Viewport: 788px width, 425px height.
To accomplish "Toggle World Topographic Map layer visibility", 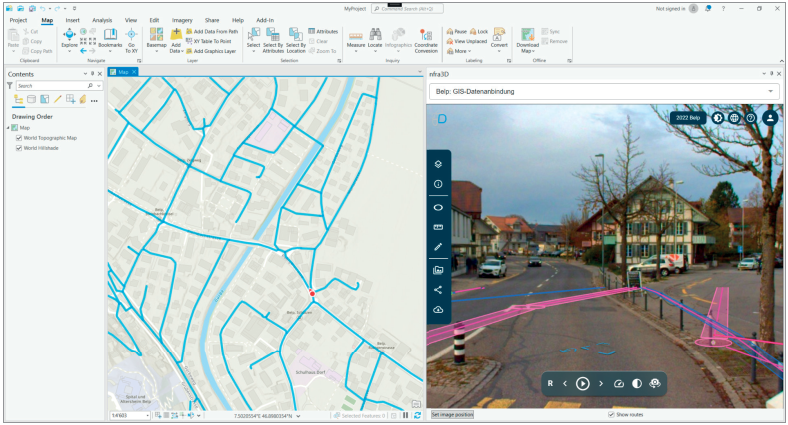I will 19,138.
